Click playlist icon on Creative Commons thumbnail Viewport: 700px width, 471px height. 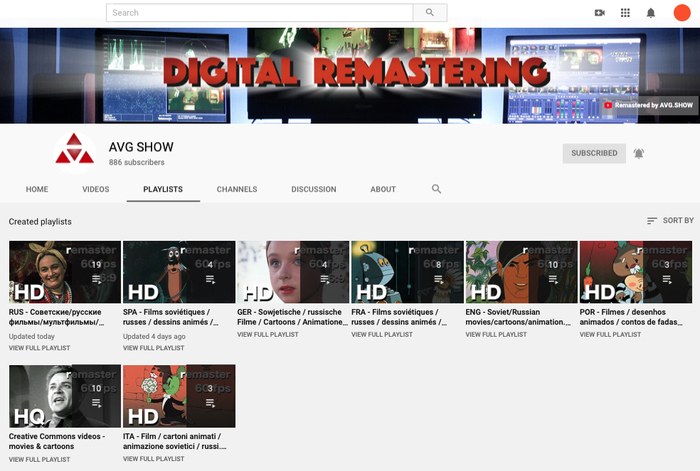pos(96,403)
